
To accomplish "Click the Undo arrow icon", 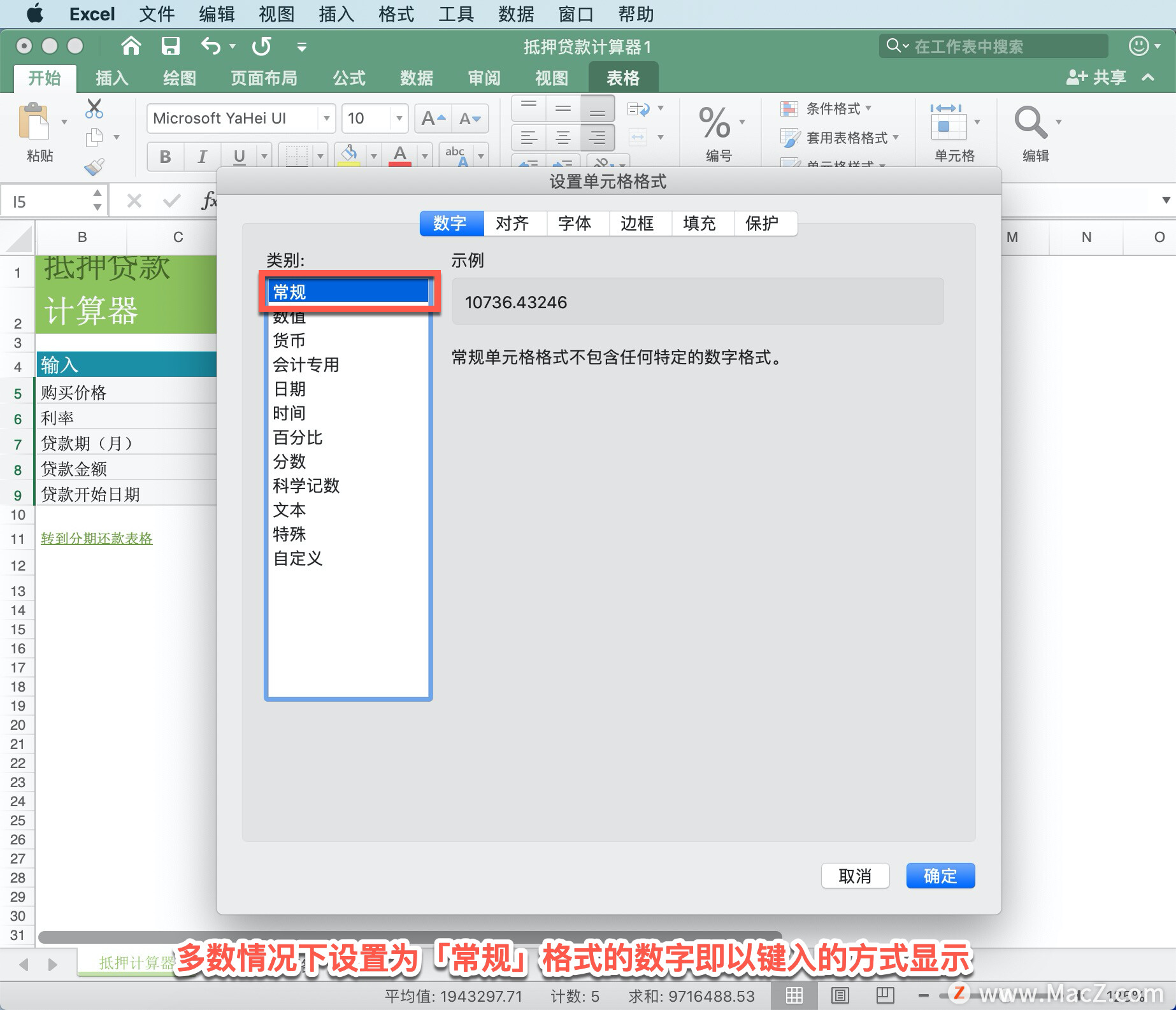I will pyautogui.click(x=210, y=46).
